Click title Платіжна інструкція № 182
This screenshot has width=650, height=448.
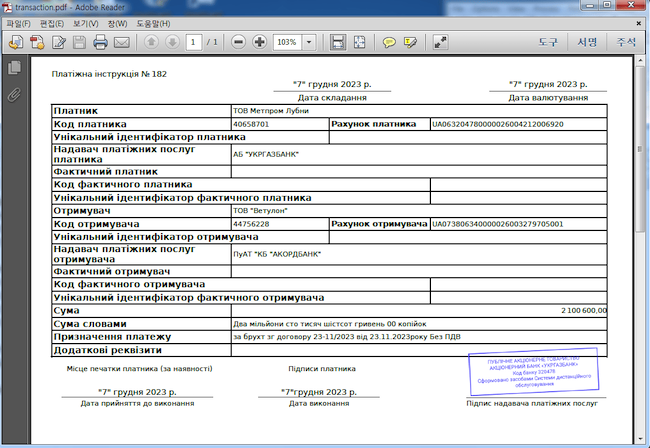[x=109, y=74]
